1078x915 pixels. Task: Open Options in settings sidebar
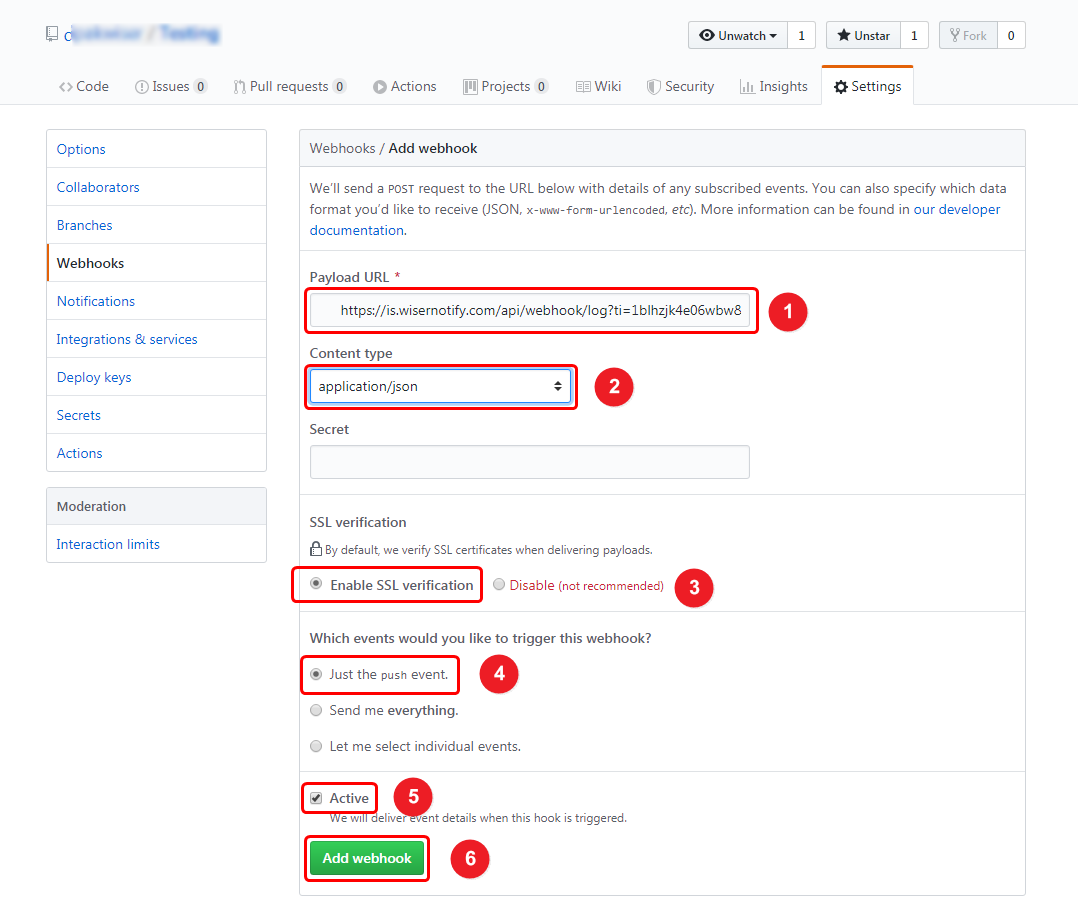[x=157, y=149]
